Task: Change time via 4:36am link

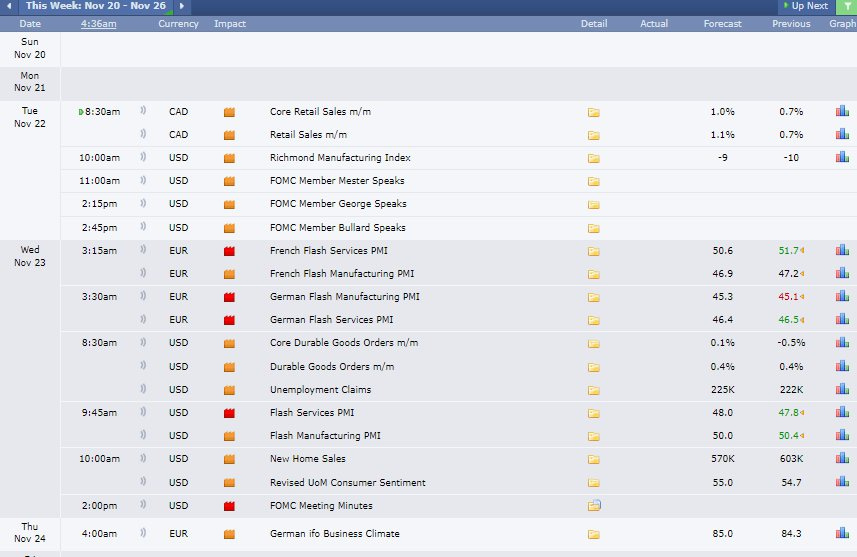Action: (x=98, y=24)
